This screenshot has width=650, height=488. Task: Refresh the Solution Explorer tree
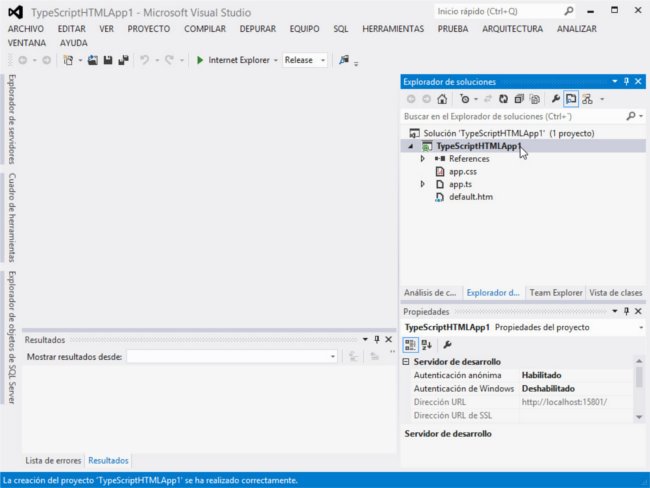click(x=503, y=99)
